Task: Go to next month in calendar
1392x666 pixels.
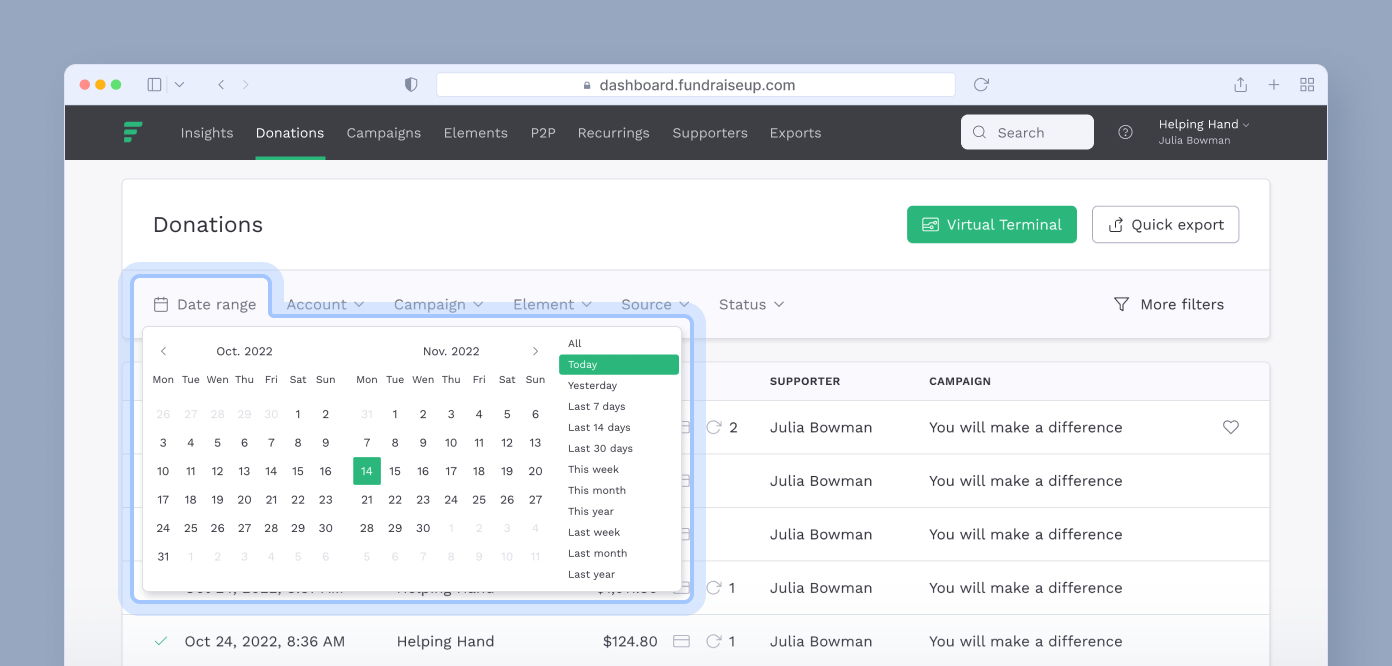Action: pos(535,351)
